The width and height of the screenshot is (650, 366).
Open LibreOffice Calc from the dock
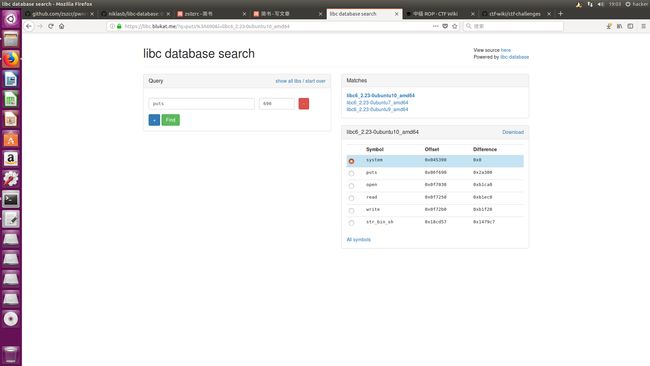pyautogui.click(x=11, y=99)
